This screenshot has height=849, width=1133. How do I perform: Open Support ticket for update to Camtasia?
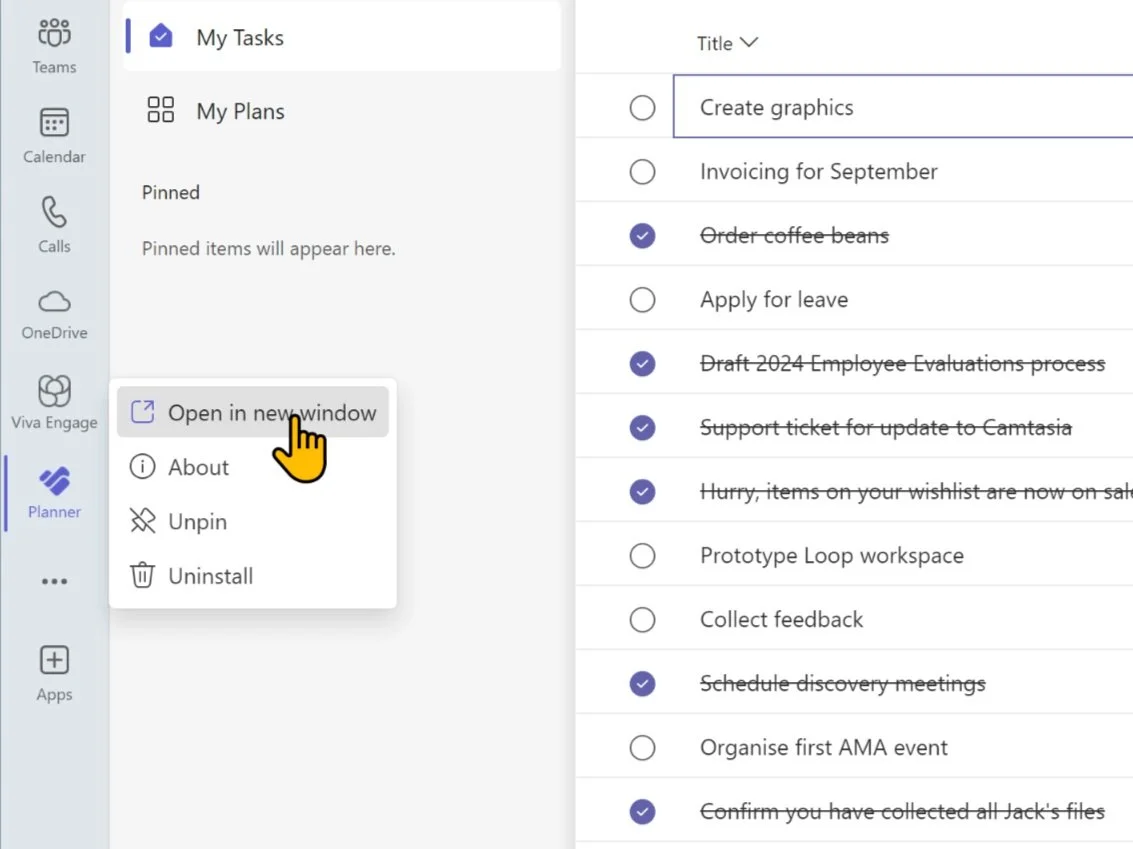pyautogui.click(x=885, y=428)
